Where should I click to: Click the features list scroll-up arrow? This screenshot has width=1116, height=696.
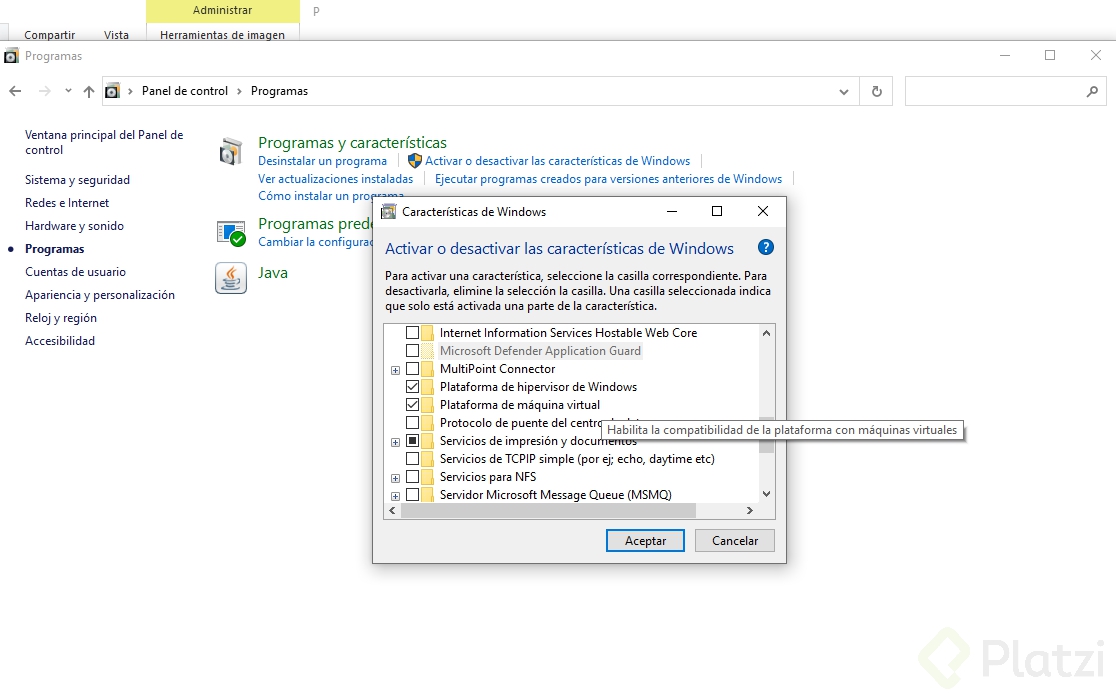tap(767, 332)
